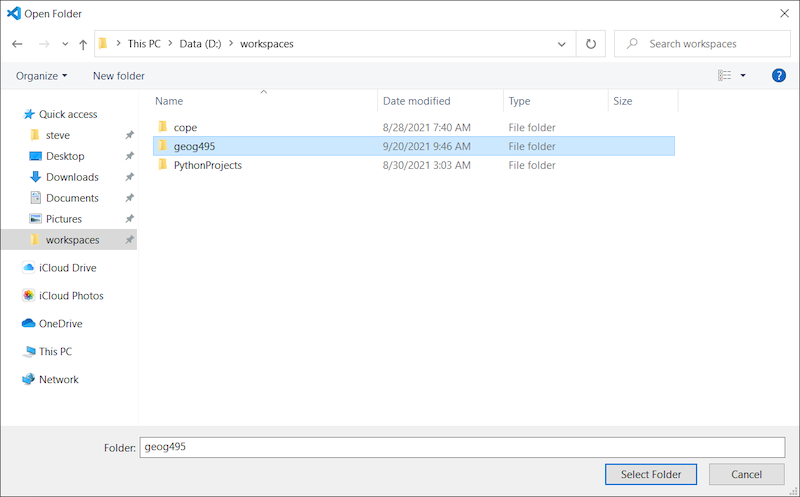The width and height of the screenshot is (800, 497).
Task: Select iCloud Drive in navigation pane
Action: pyautogui.click(x=67, y=268)
